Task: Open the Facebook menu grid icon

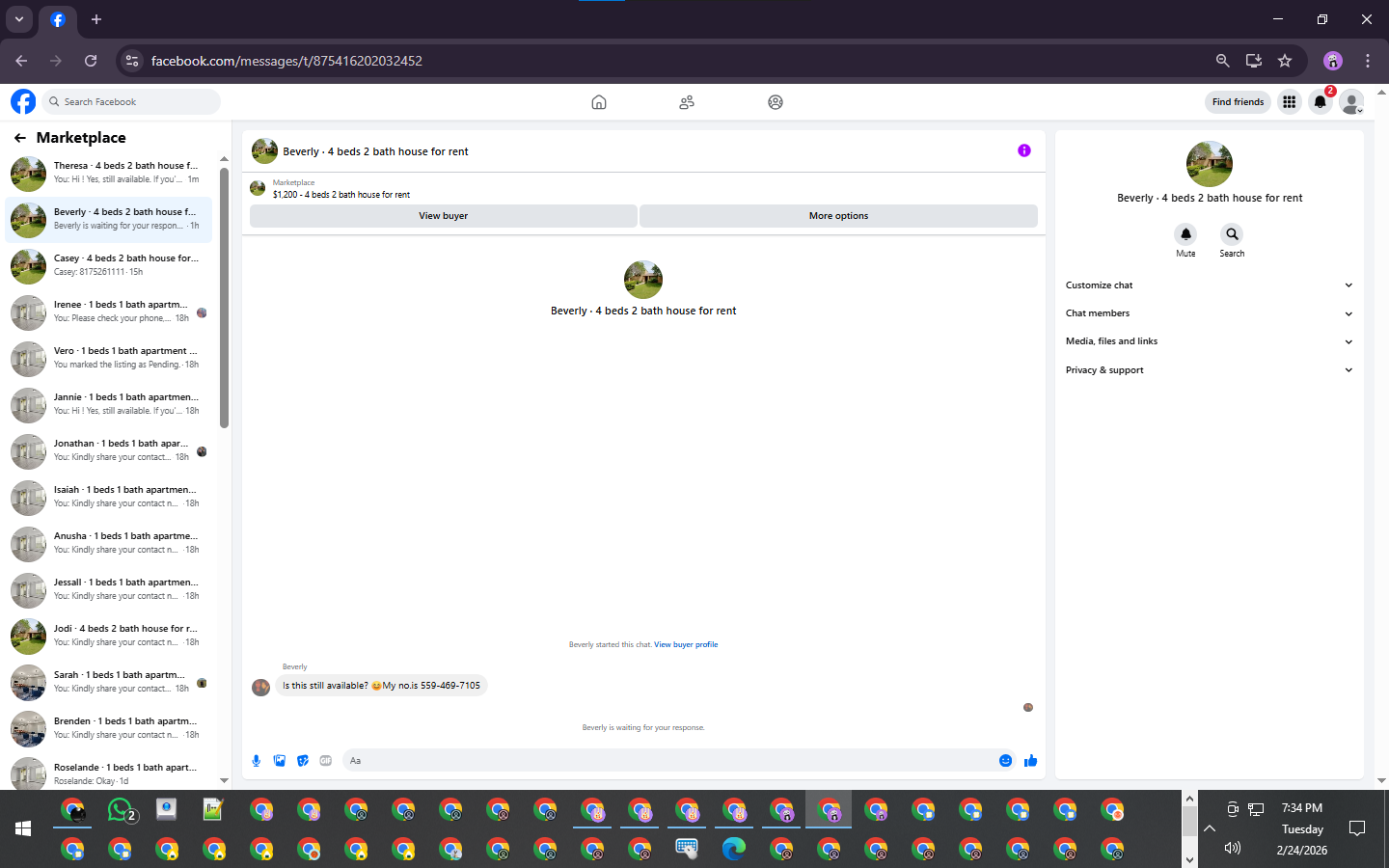Action: [1289, 101]
